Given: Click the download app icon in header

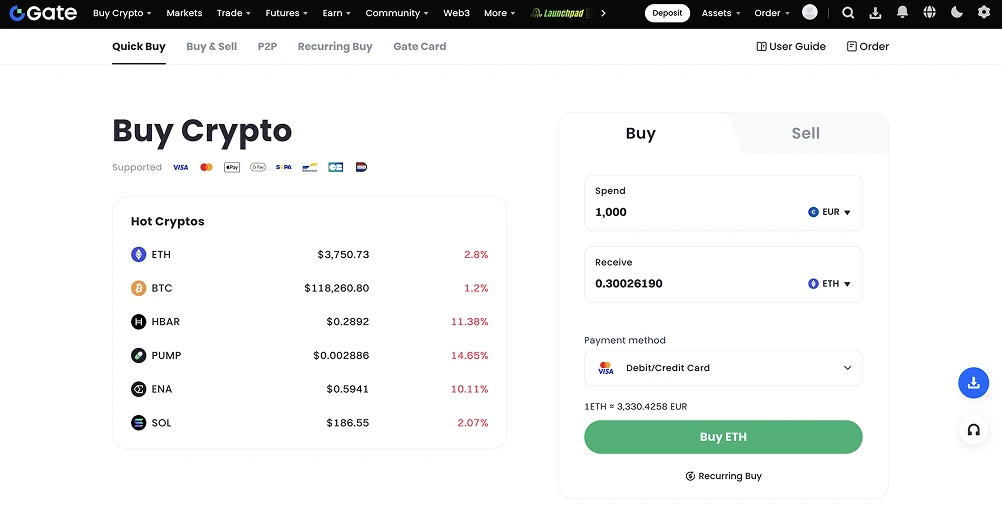Looking at the screenshot, I should click(x=876, y=13).
